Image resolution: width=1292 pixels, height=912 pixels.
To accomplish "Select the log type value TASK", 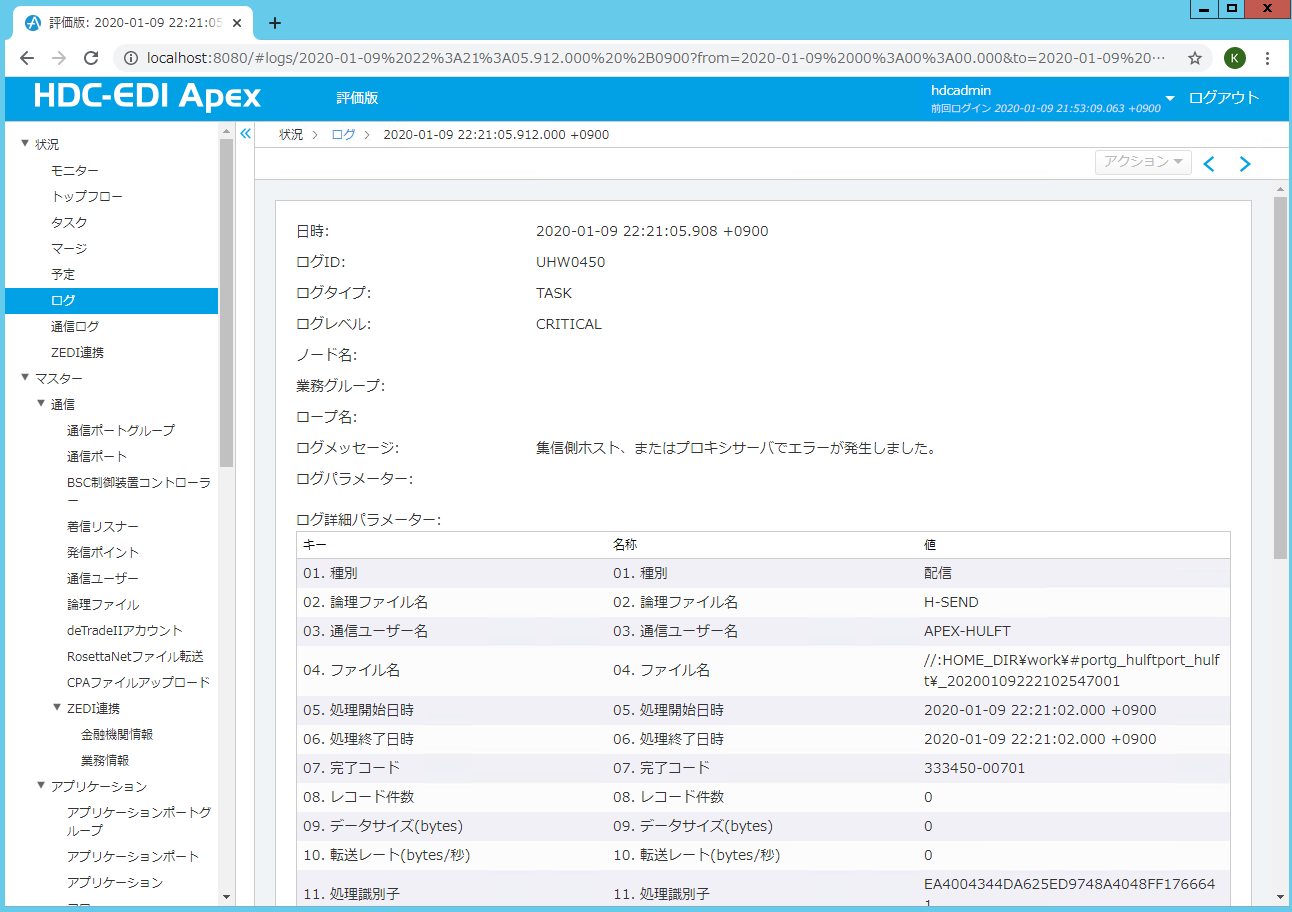I will [x=554, y=293].
